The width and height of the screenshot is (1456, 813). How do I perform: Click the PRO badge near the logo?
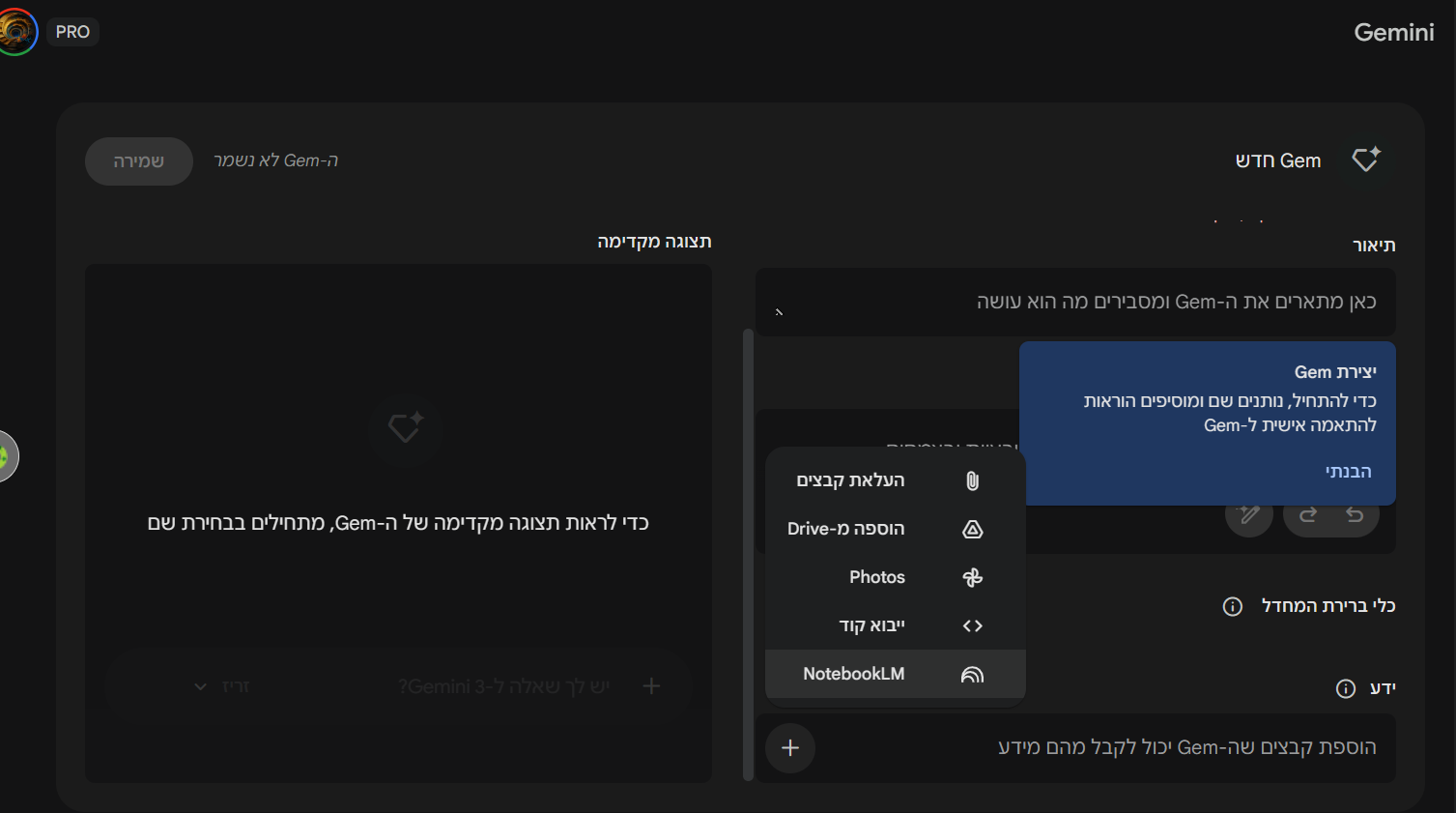tap(72, 31)
